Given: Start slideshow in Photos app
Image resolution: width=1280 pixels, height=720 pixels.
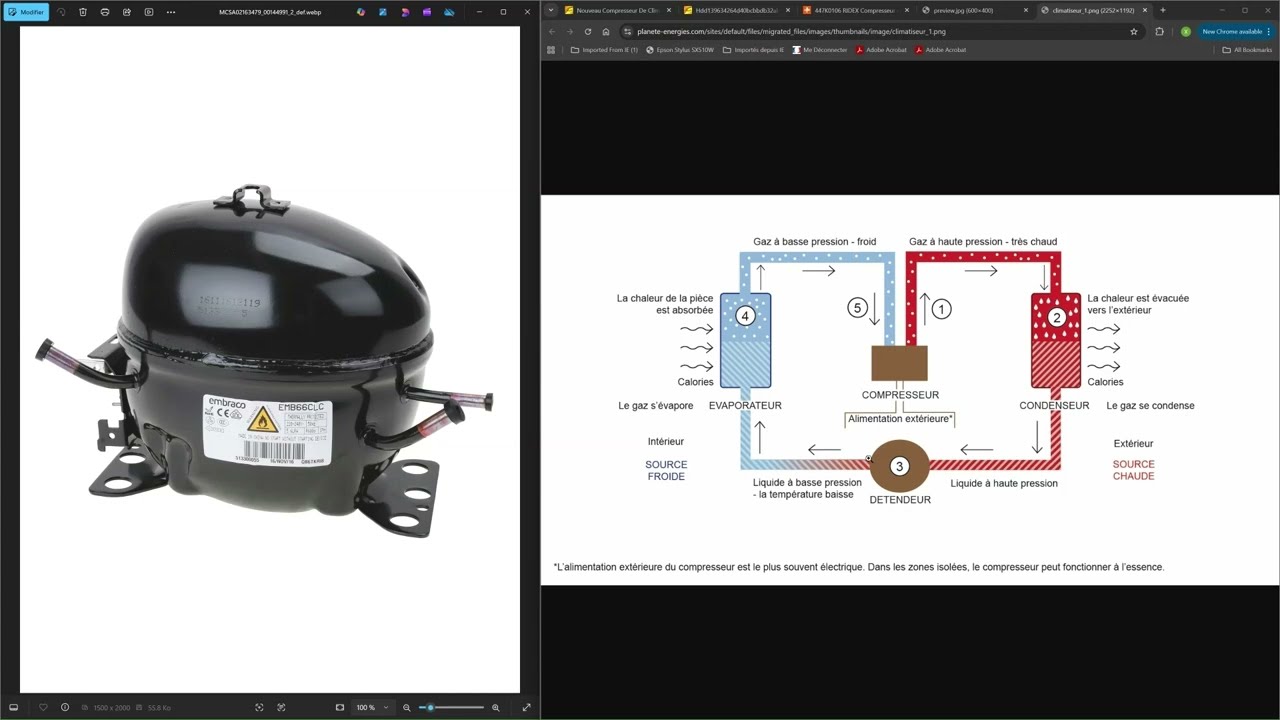Looking at the screenshot, I should pos(149,12).
